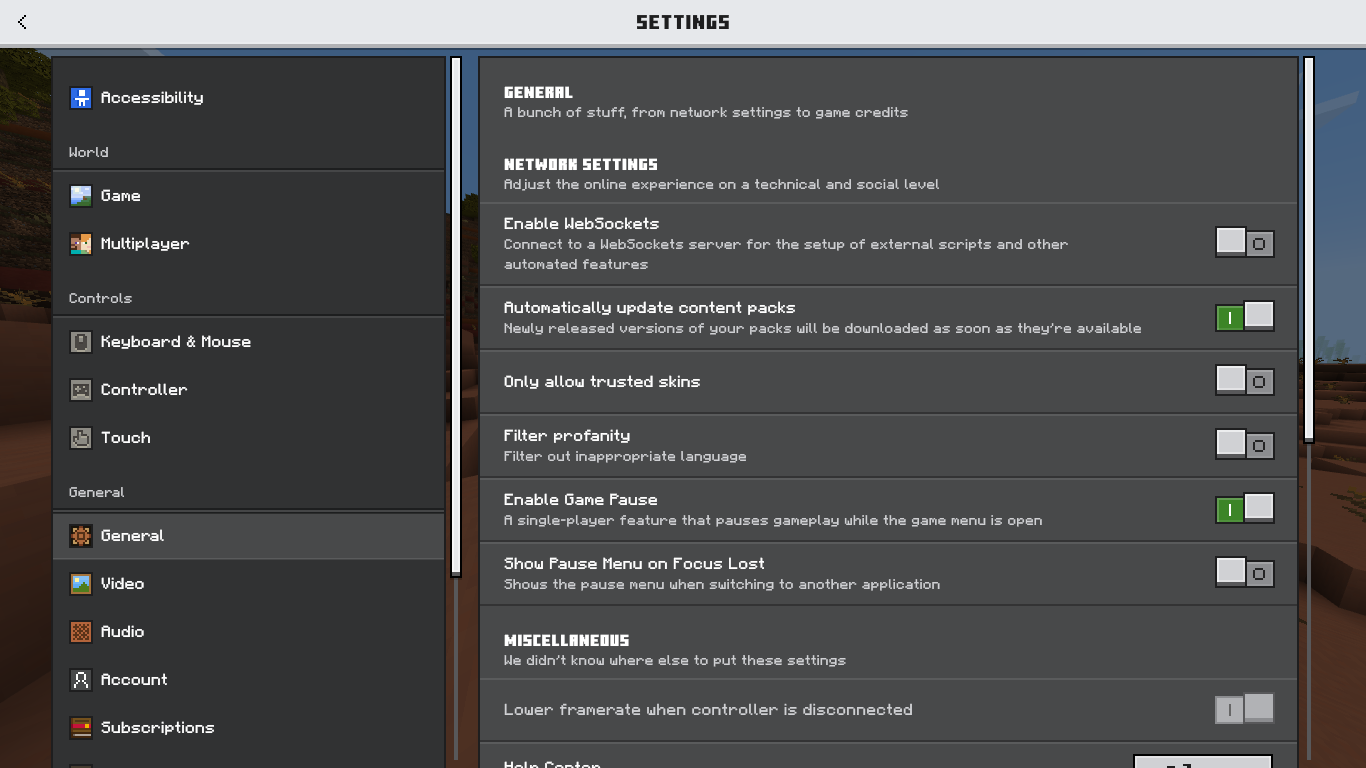Click the left sidebar scrollbar handle
Screen dimensions: 1366x768
coord(456,316)
